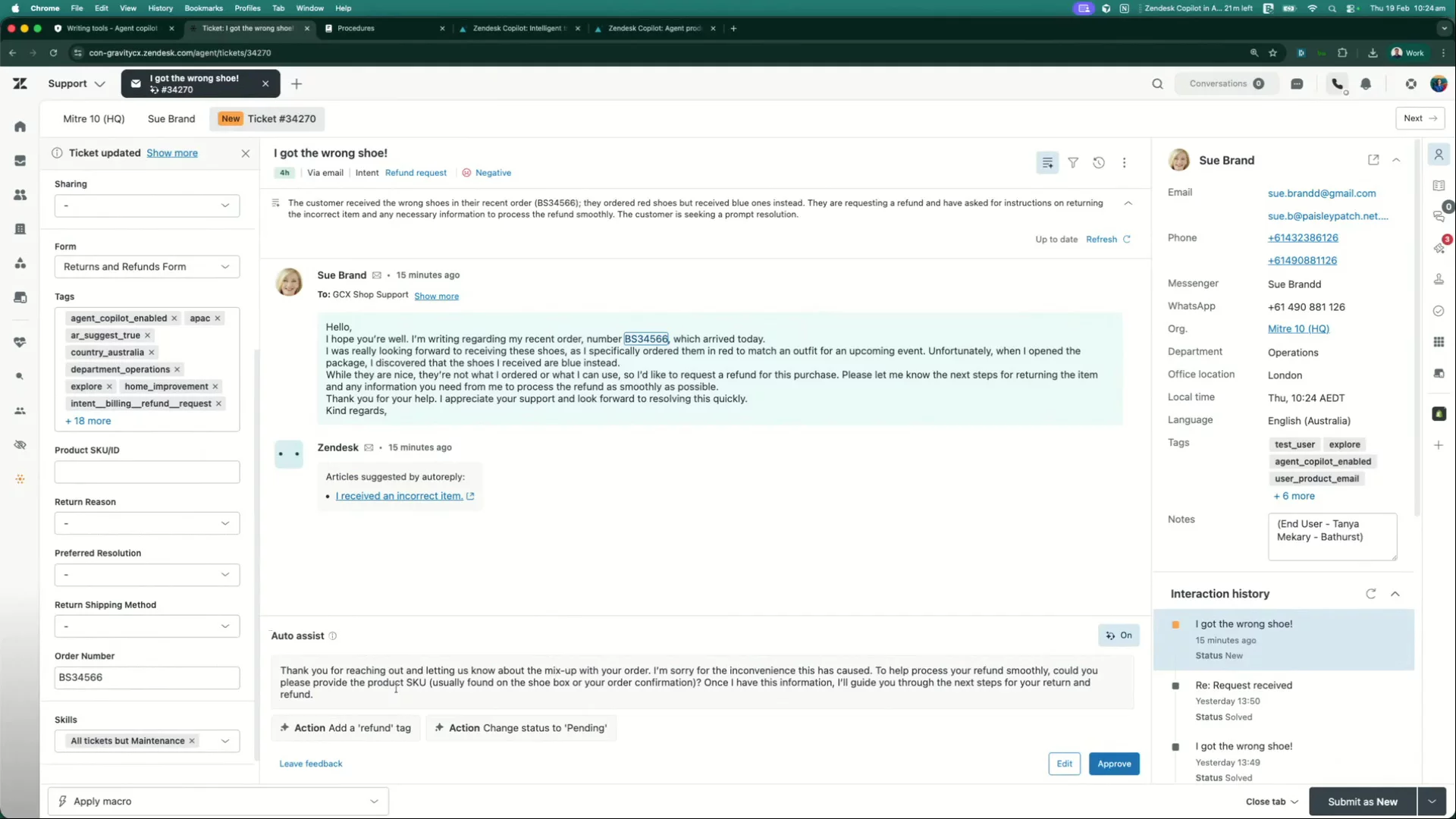Click the Product SKU/ID input field
The height and width of the screenshot is (819, 1456).
[147, 472]
